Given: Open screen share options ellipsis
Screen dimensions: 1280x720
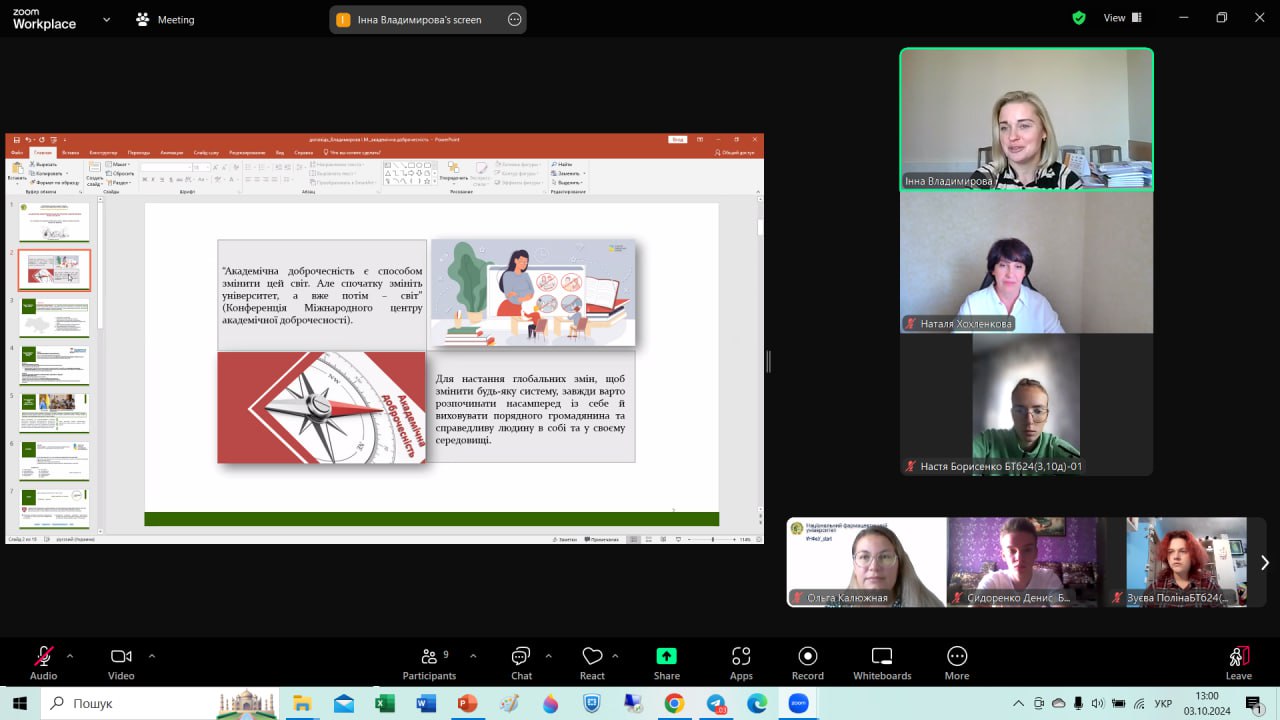Looking at the screenshot, I should point(515,19).
